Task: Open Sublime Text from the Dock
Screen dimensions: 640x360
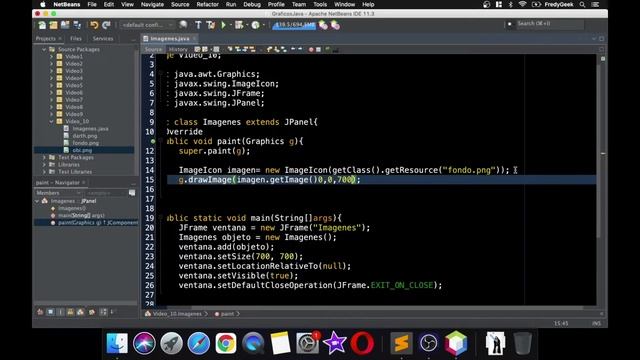Action: click(x=401, y=343)
